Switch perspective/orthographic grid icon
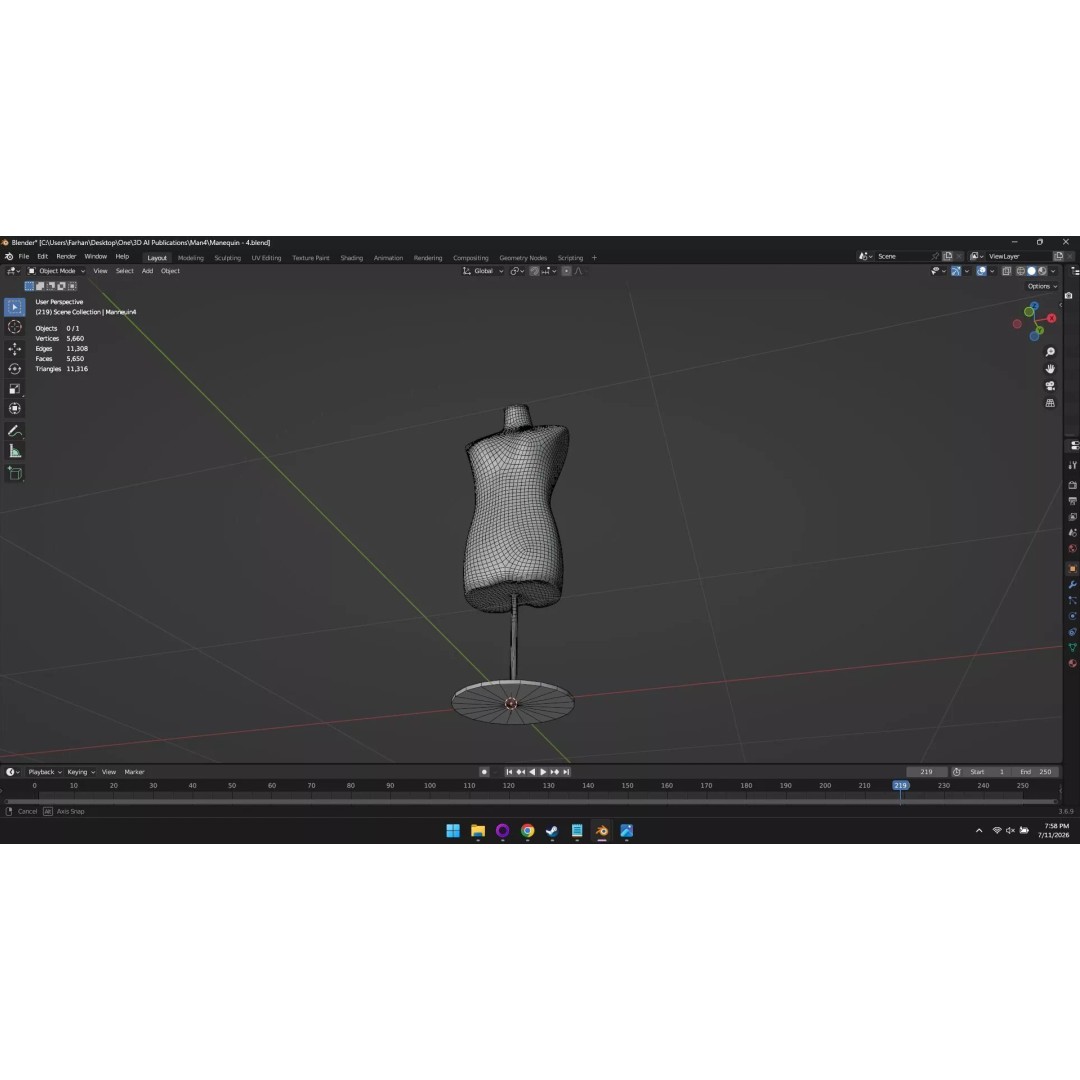 (1050, 403)
